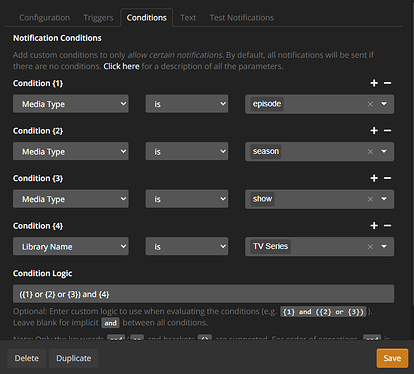Click into the Condition Logic field
The width and height of the screenshot is (414, 374).
203,294
